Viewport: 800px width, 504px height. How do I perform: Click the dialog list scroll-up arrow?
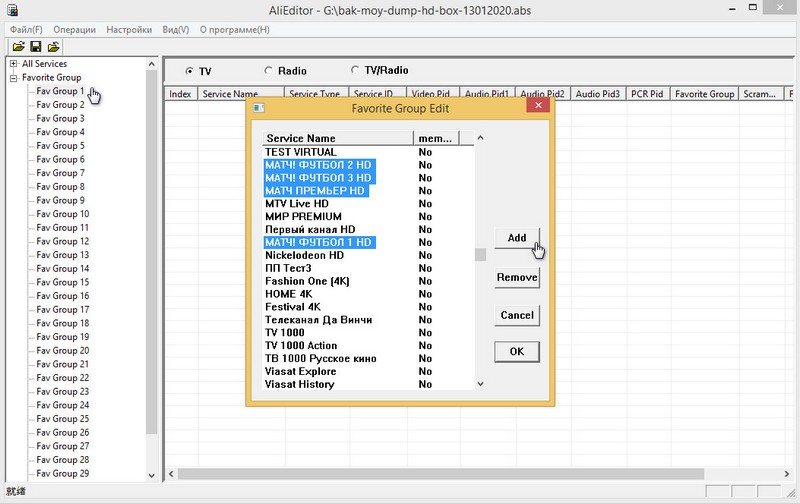click(480, 138)
